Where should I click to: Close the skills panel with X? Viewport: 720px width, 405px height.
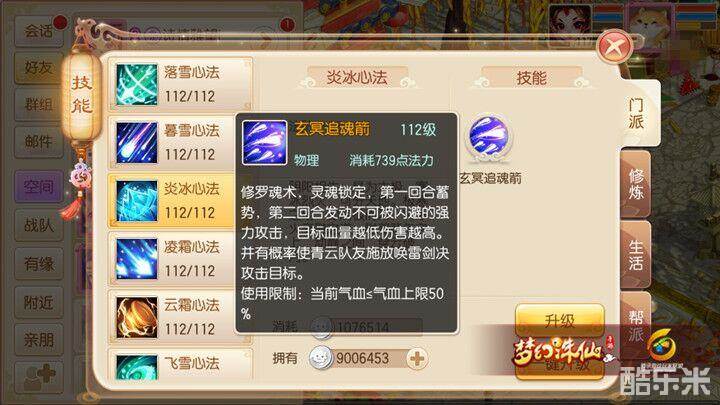[x=615, y=46]
